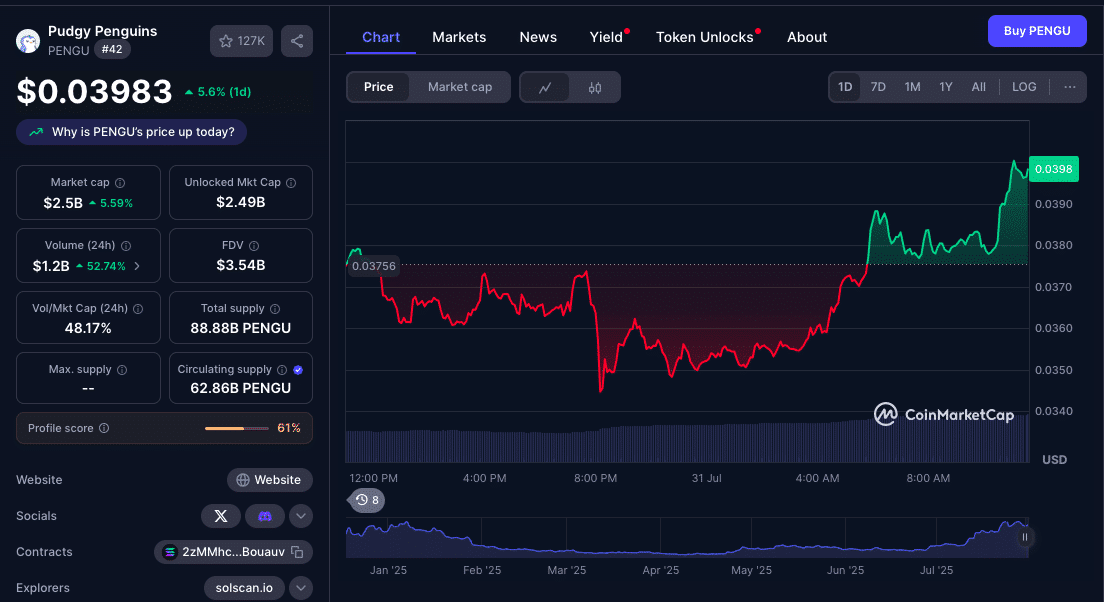Open Pudgy Penguins' X (Twitter) profile
The width and height of the screenshot is (1104, 602).
click(221, 516)
